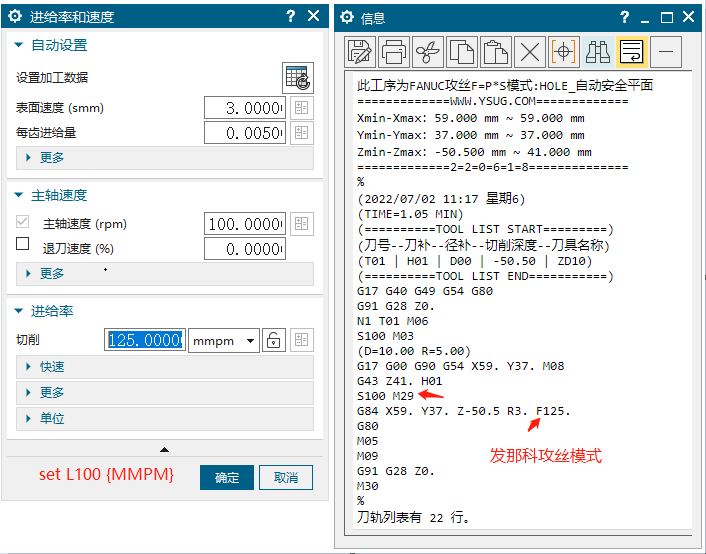Expand the 快速 group
This screenshot has height=554, width=706.
tap(165, 367)
